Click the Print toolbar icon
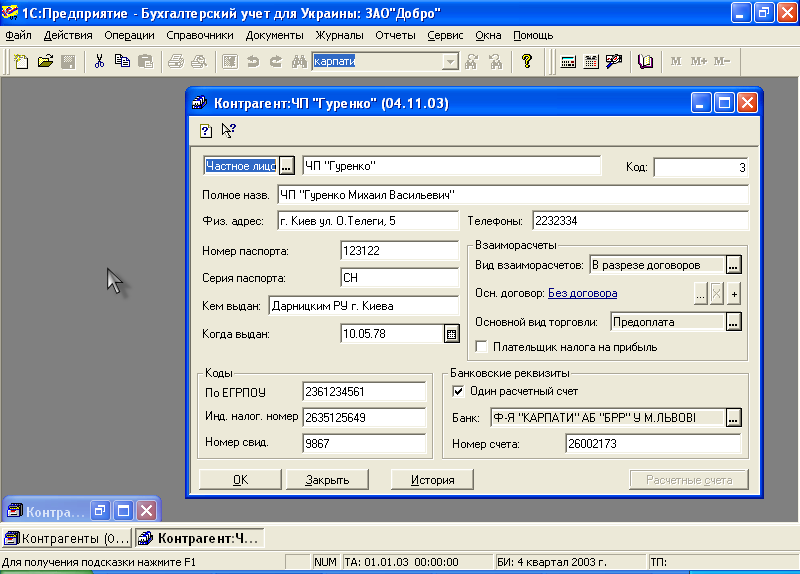This screenshot has height=574, width=800. point(176,62)
